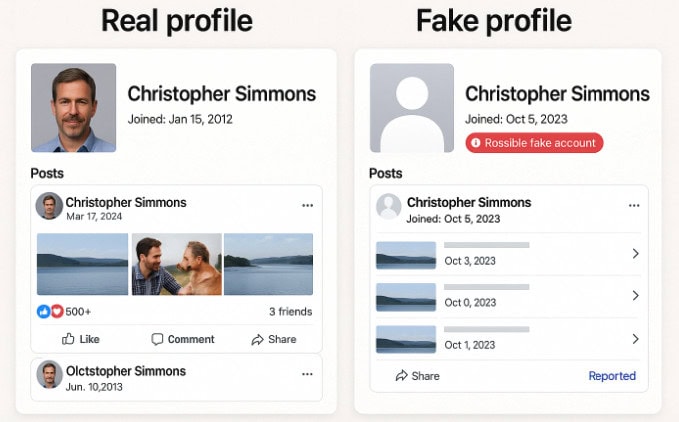Click the Comment speech bubble icon
The width and height of the screenshot is (679, 422).
pyautogui.click(x=157, y=339)
